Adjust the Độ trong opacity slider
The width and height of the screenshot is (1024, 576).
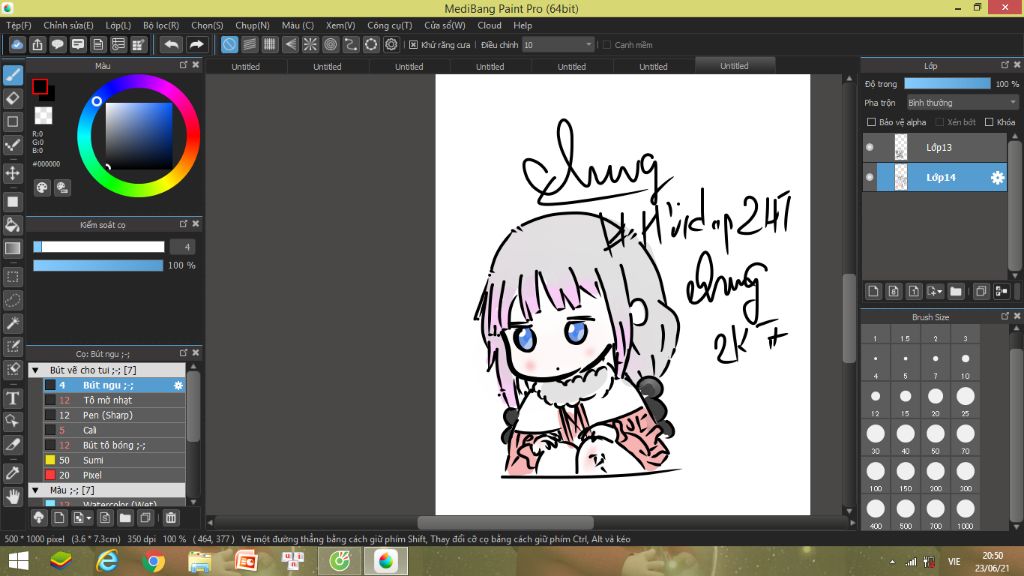tap(947, 84)
